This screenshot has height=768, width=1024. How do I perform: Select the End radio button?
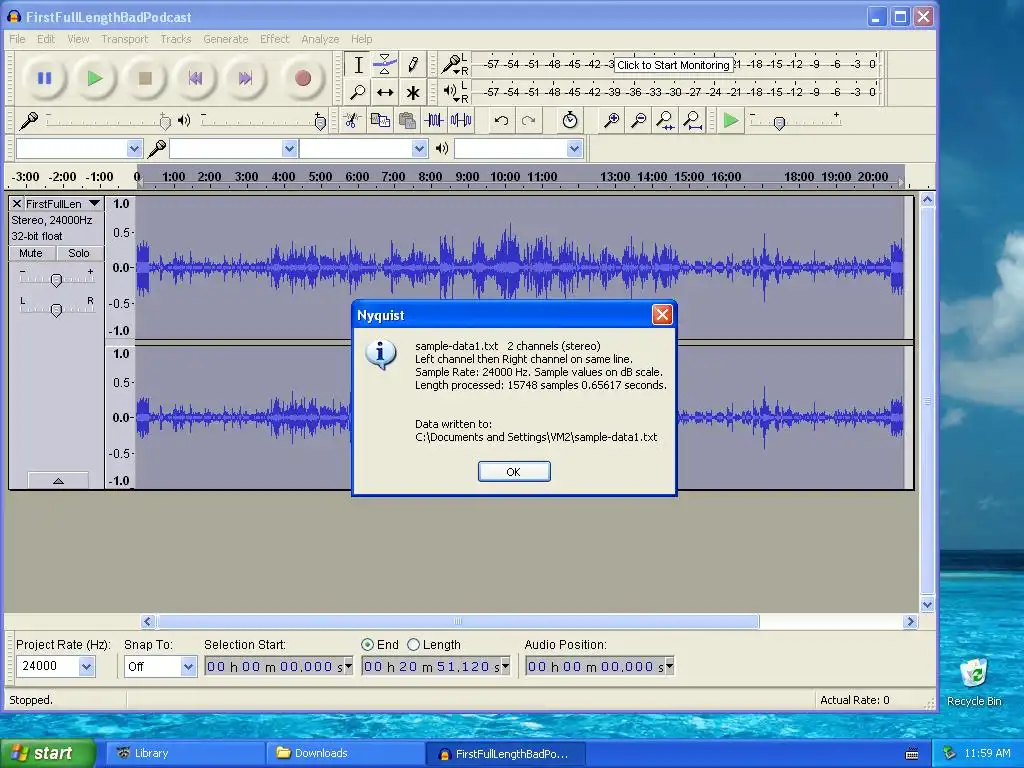[367, 645]
